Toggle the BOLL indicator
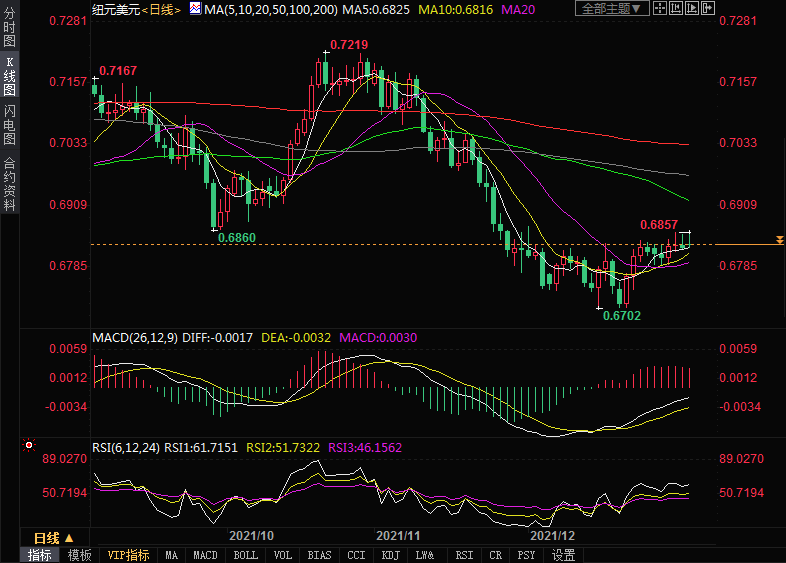Image resolution: width=786 pixels, height=563 pixels. (x=245, y=555)
